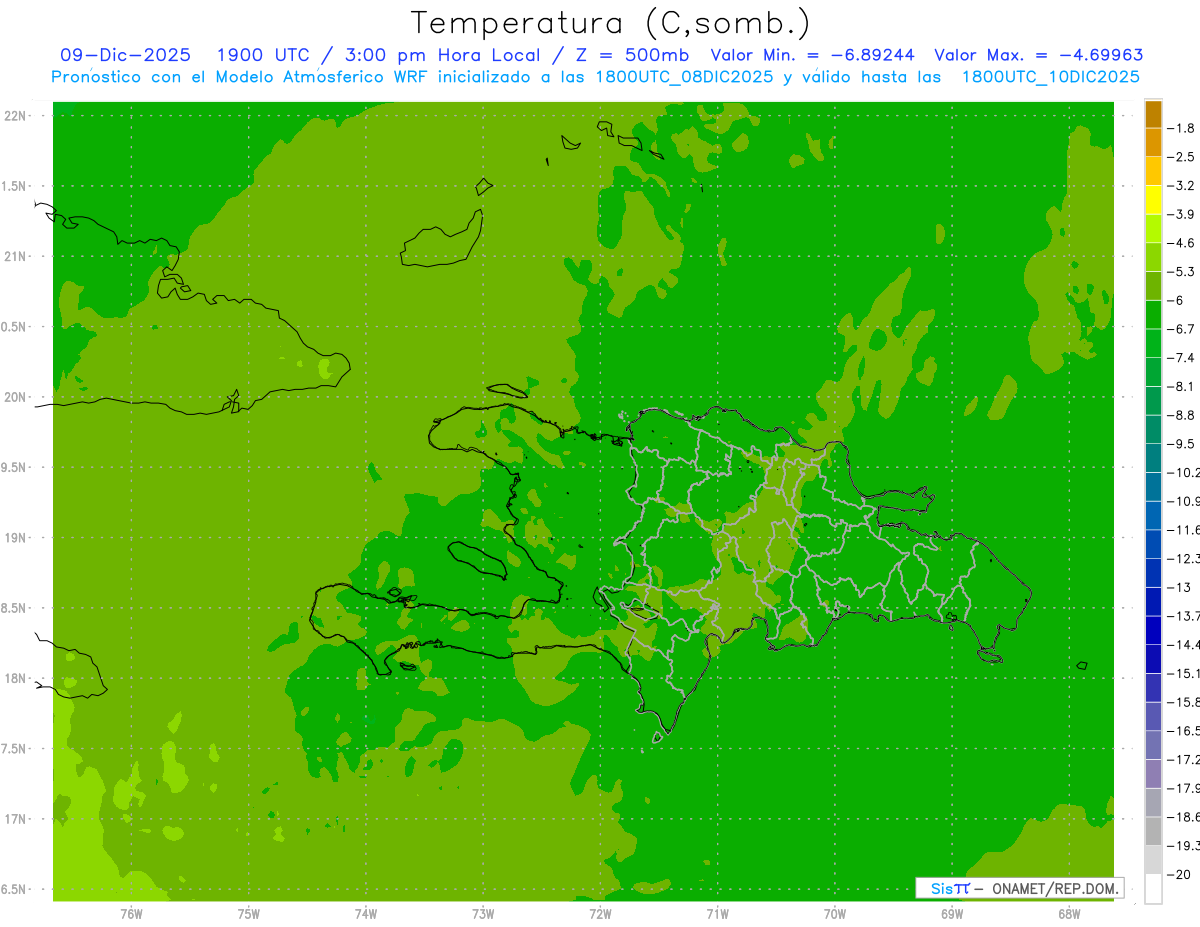
Task: Click the "-6.7" colorbar label
Action: tap(1181, 329)
